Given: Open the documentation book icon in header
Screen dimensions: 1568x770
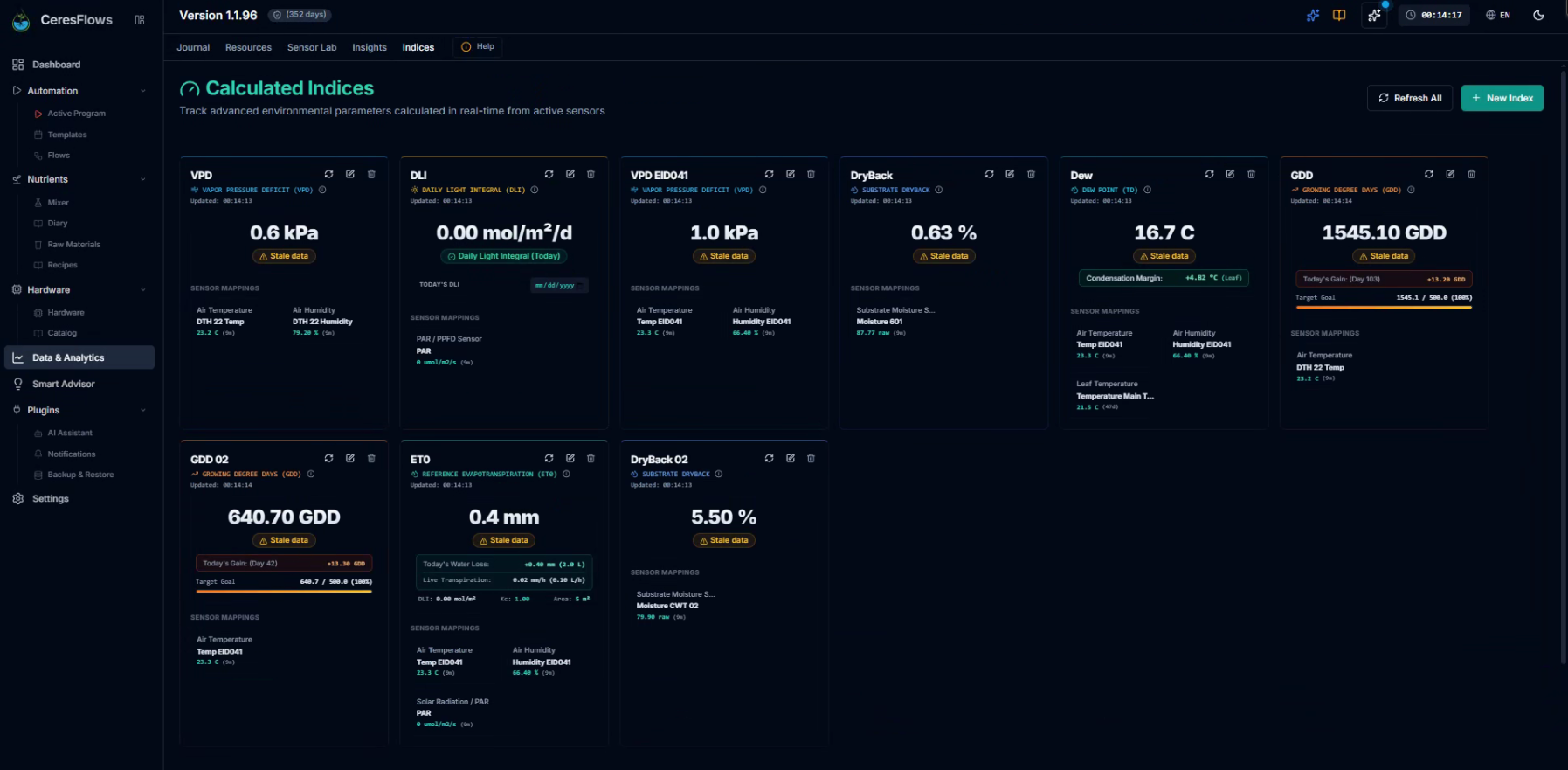Looking at the screenshot, I should click(1339, 15).
